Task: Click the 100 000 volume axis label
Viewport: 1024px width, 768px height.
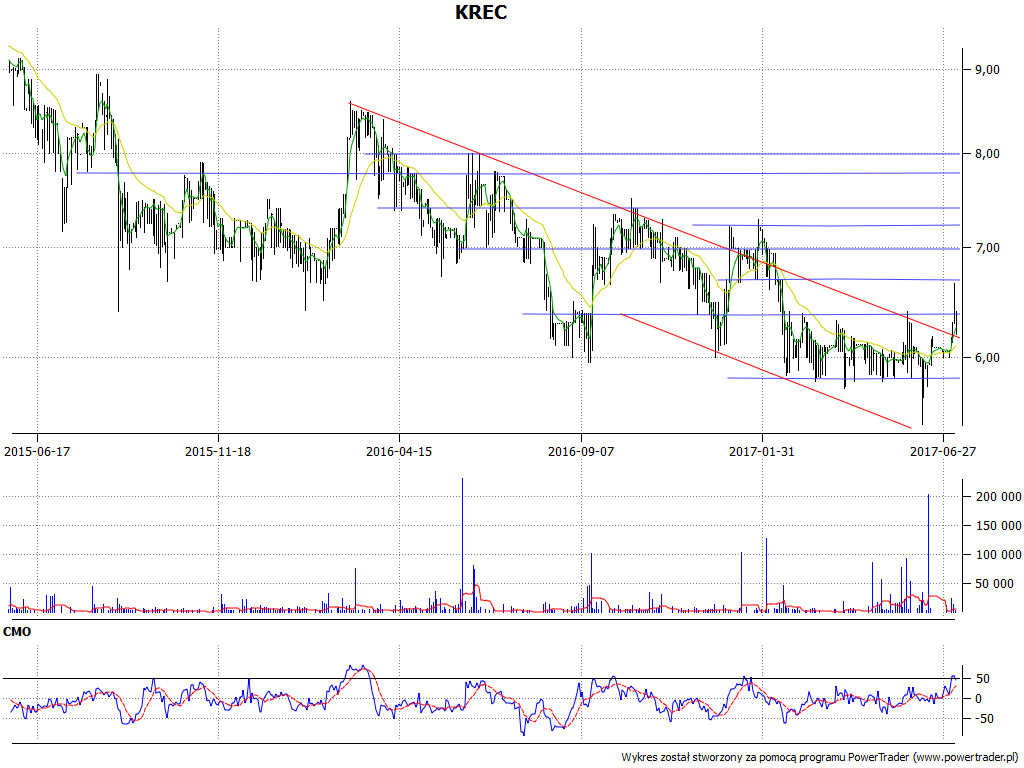Action: pyautogui.click(x=999, y=555)
